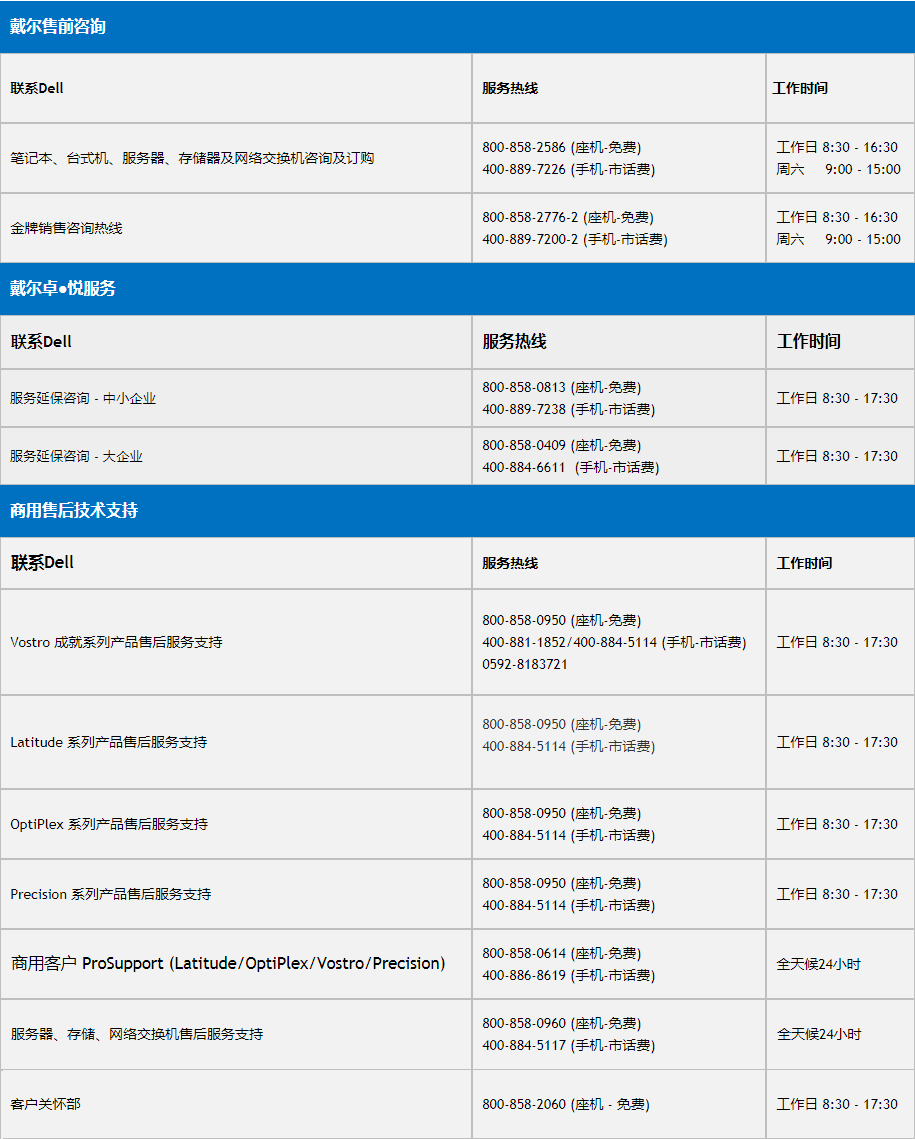Viewport: 915px width, 1139px height.
Task: Click '400-884-5114 (手机-市话费)' in the Latitude row
Action: (x=569, y=746)
